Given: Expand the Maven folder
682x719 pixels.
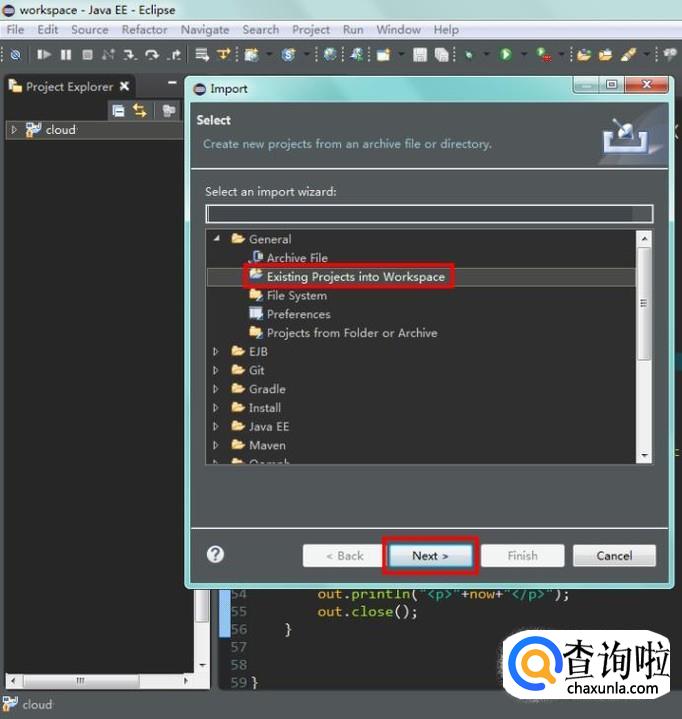Looking at the screenshot, I should pyautogui.click(x=216, y=445).
